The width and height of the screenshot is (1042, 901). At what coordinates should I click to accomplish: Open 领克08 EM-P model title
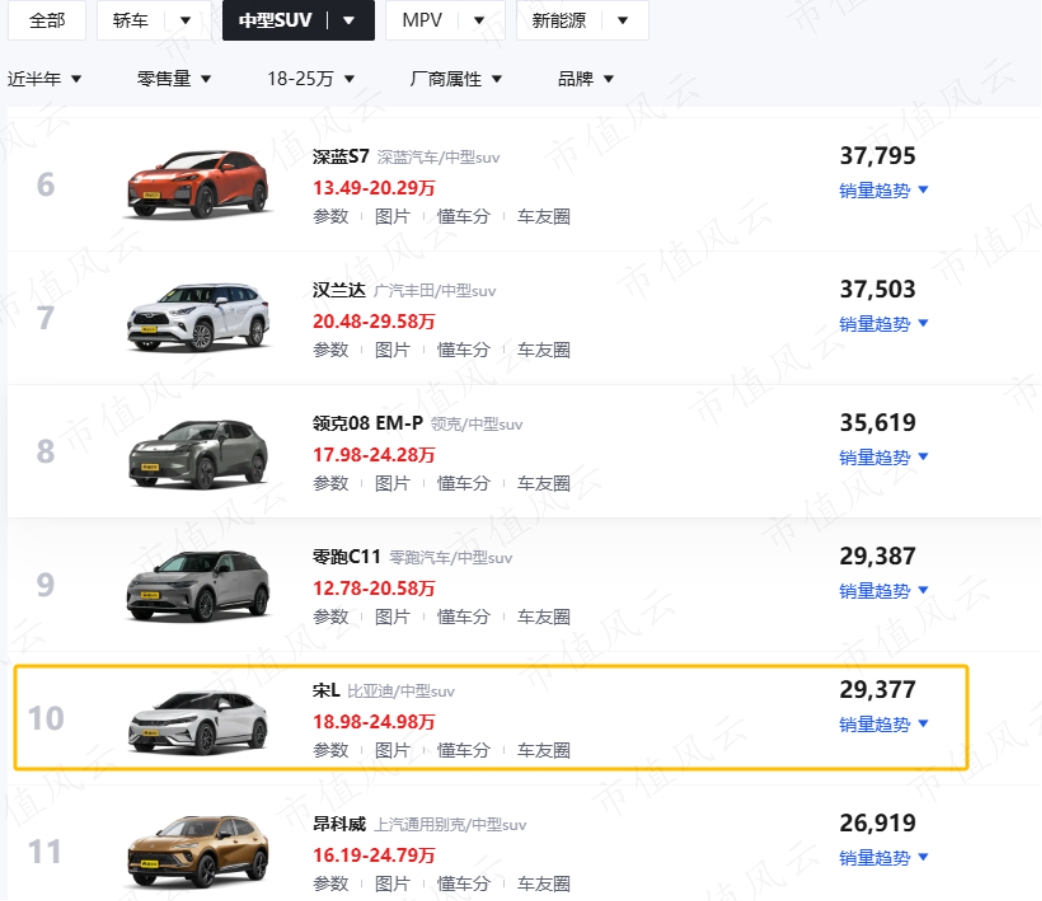point(367,423)
